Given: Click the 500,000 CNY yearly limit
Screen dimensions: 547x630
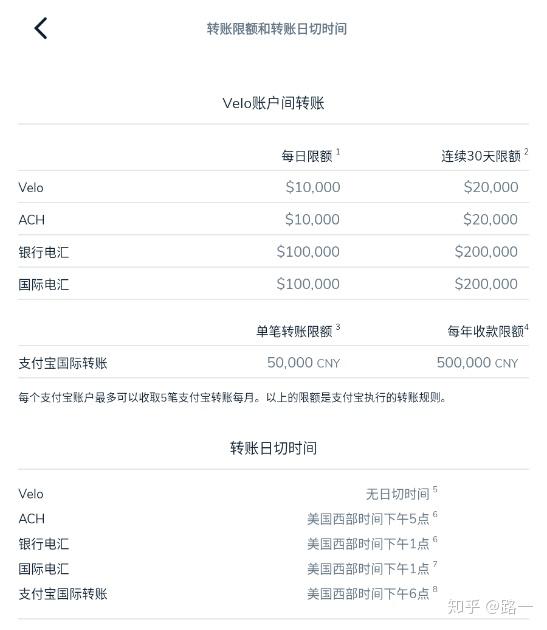Looking at the screenshot, I should [x=477, y=362].
